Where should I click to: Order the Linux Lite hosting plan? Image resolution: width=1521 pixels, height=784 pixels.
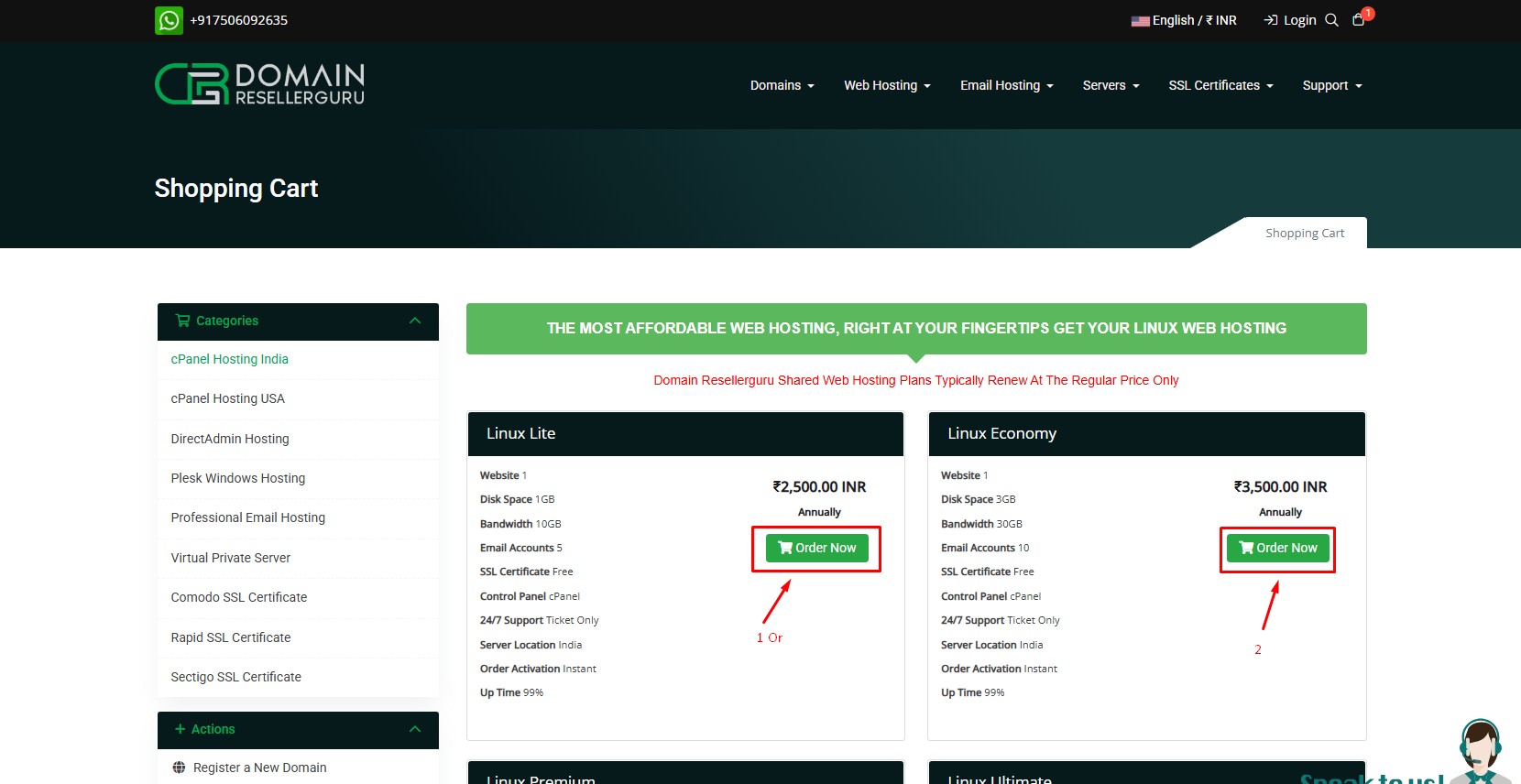tap(816, 548)
